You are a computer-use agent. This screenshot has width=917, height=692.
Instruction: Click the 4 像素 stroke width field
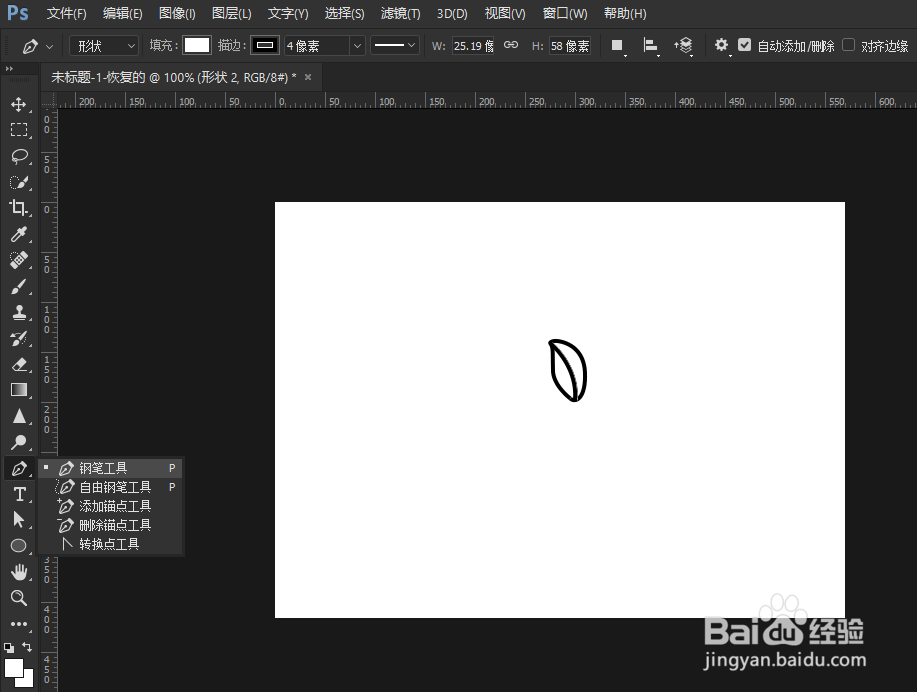pos(317,46)
